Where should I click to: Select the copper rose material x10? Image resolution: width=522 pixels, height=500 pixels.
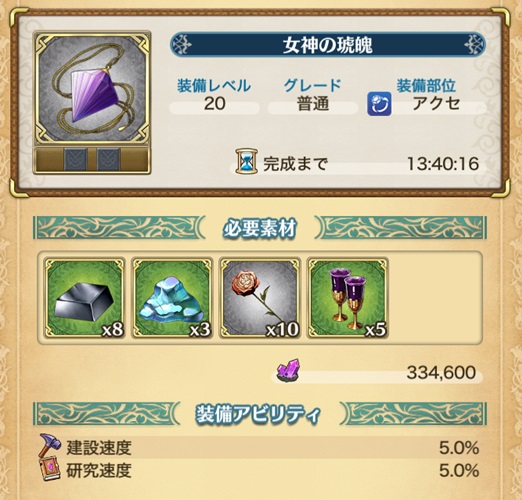coord(260,298)
